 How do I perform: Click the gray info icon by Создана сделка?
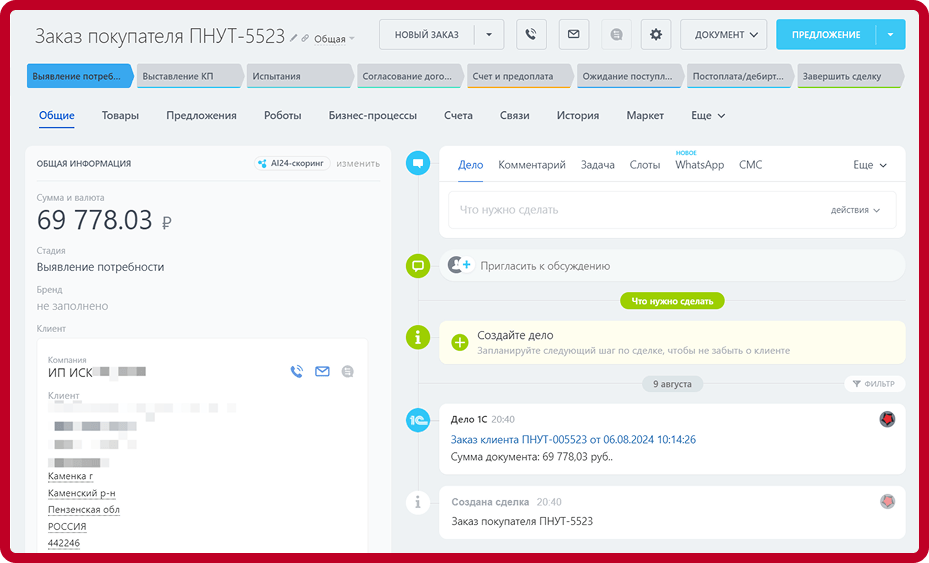point(418,503)
